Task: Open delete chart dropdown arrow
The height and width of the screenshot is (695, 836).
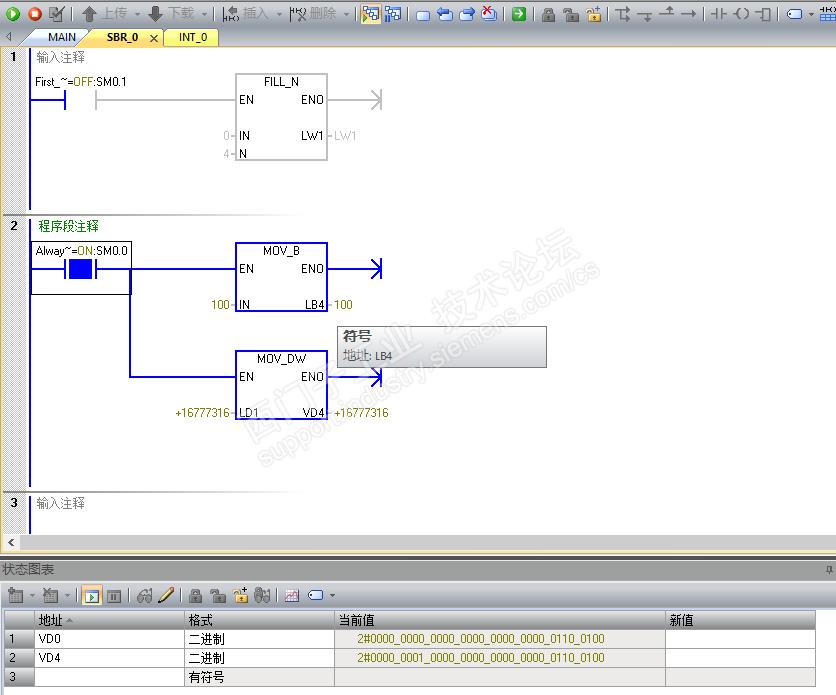Action: (x=67, y=596)
